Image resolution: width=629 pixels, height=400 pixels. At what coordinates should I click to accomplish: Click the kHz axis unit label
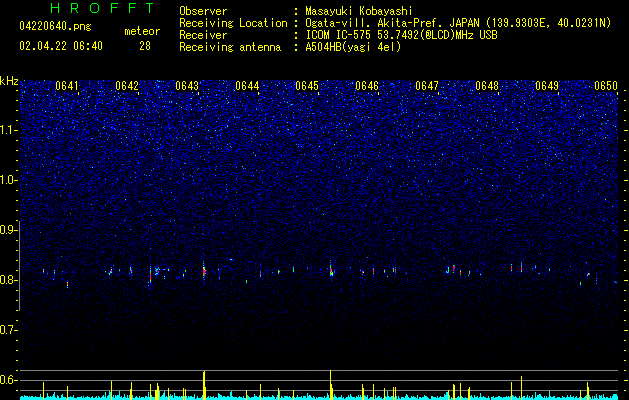(x=9, y=81)
